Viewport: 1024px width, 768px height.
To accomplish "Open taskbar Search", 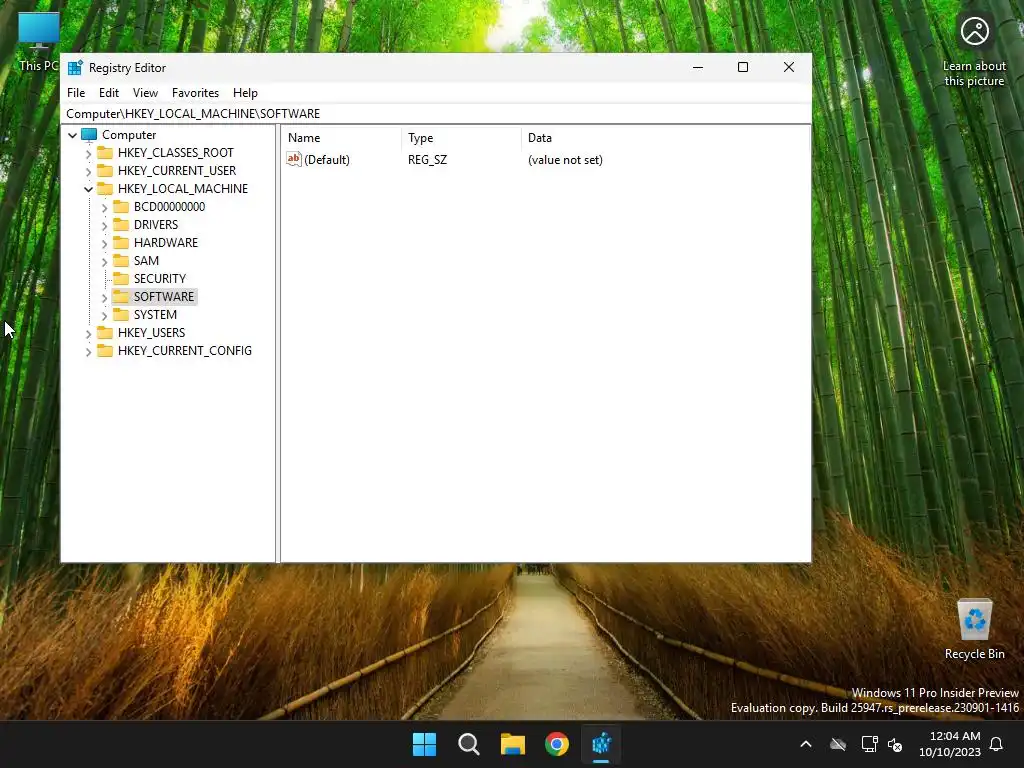I will [x=468, y=744].
